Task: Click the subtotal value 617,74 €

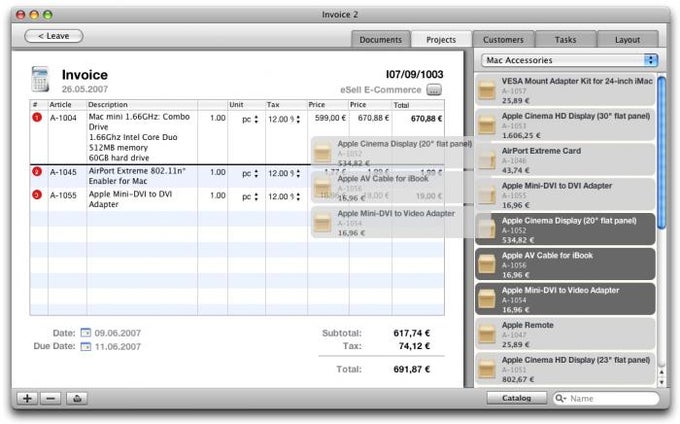Action: click(x=412, y=333)
